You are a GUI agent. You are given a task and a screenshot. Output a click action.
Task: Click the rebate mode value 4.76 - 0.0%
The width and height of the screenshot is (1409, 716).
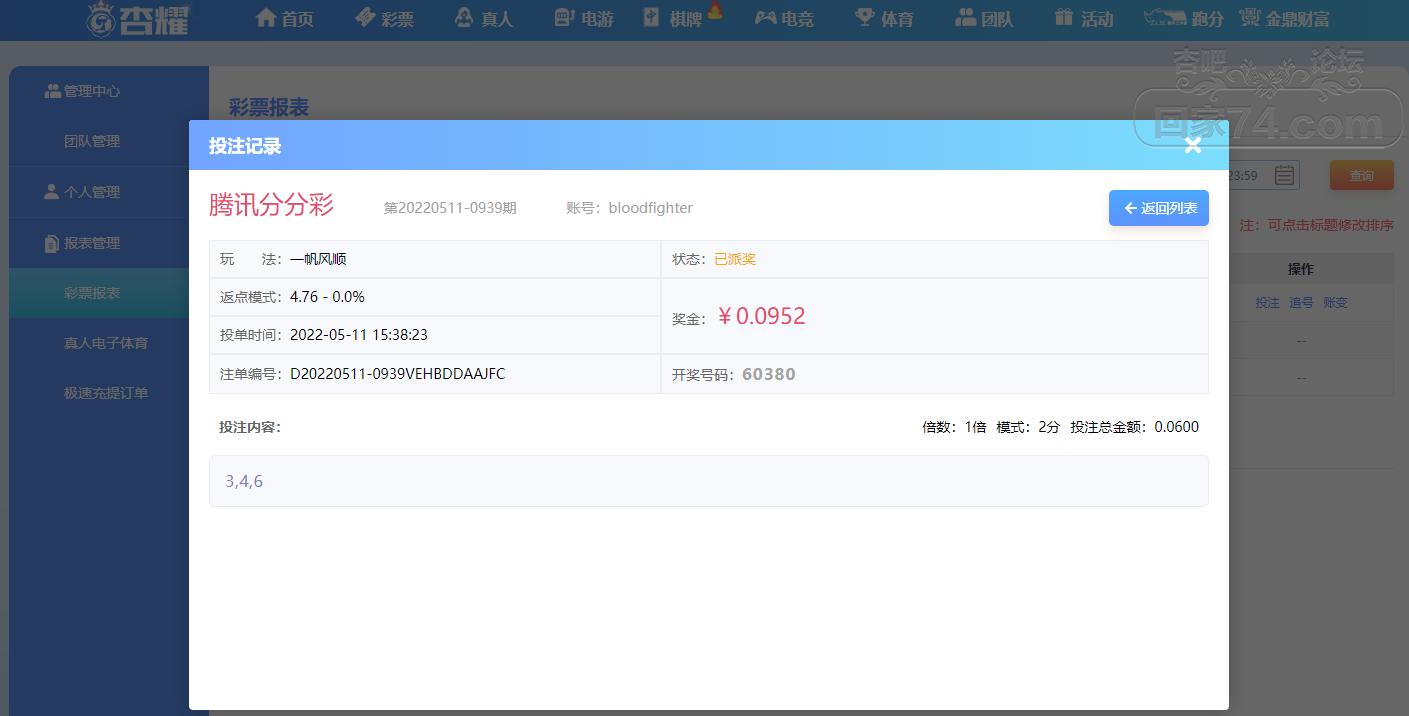coord(327,297)
